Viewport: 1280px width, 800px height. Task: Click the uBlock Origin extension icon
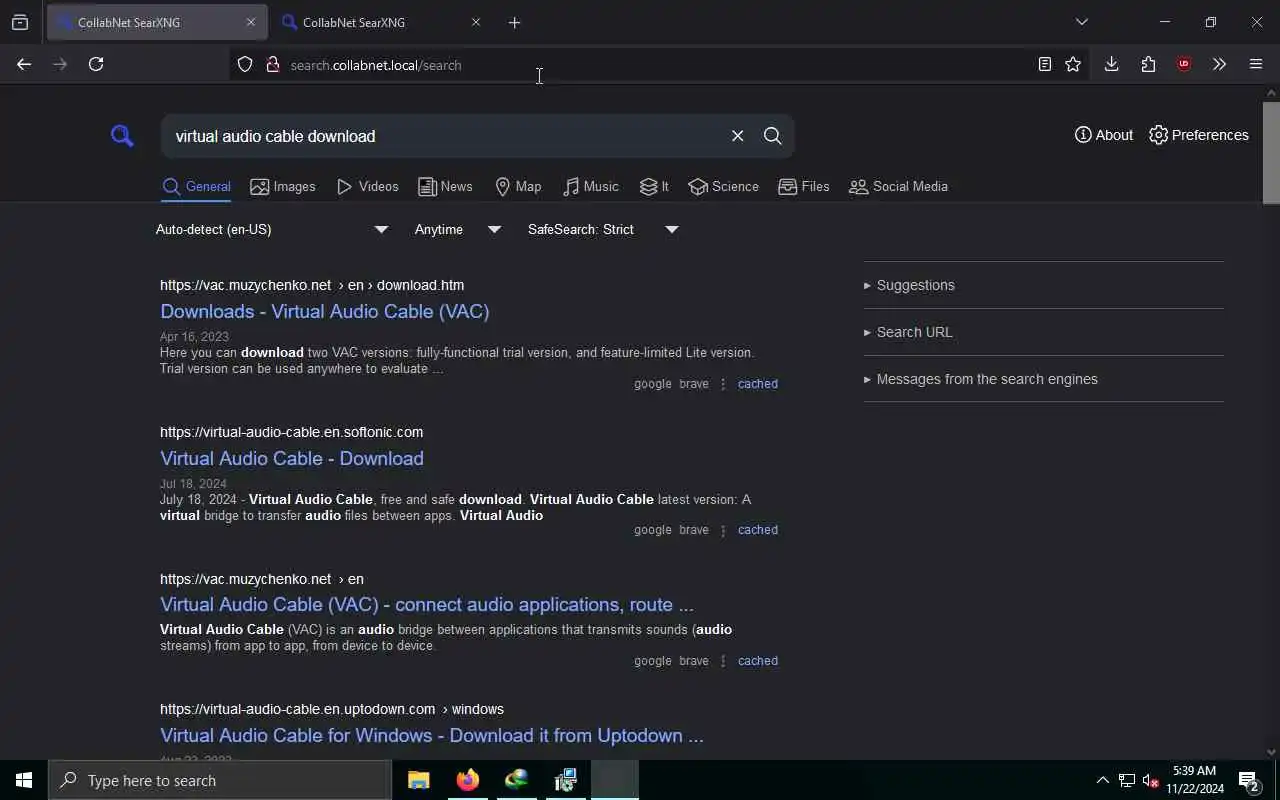pyautogui.click(x=1184, y=64)
